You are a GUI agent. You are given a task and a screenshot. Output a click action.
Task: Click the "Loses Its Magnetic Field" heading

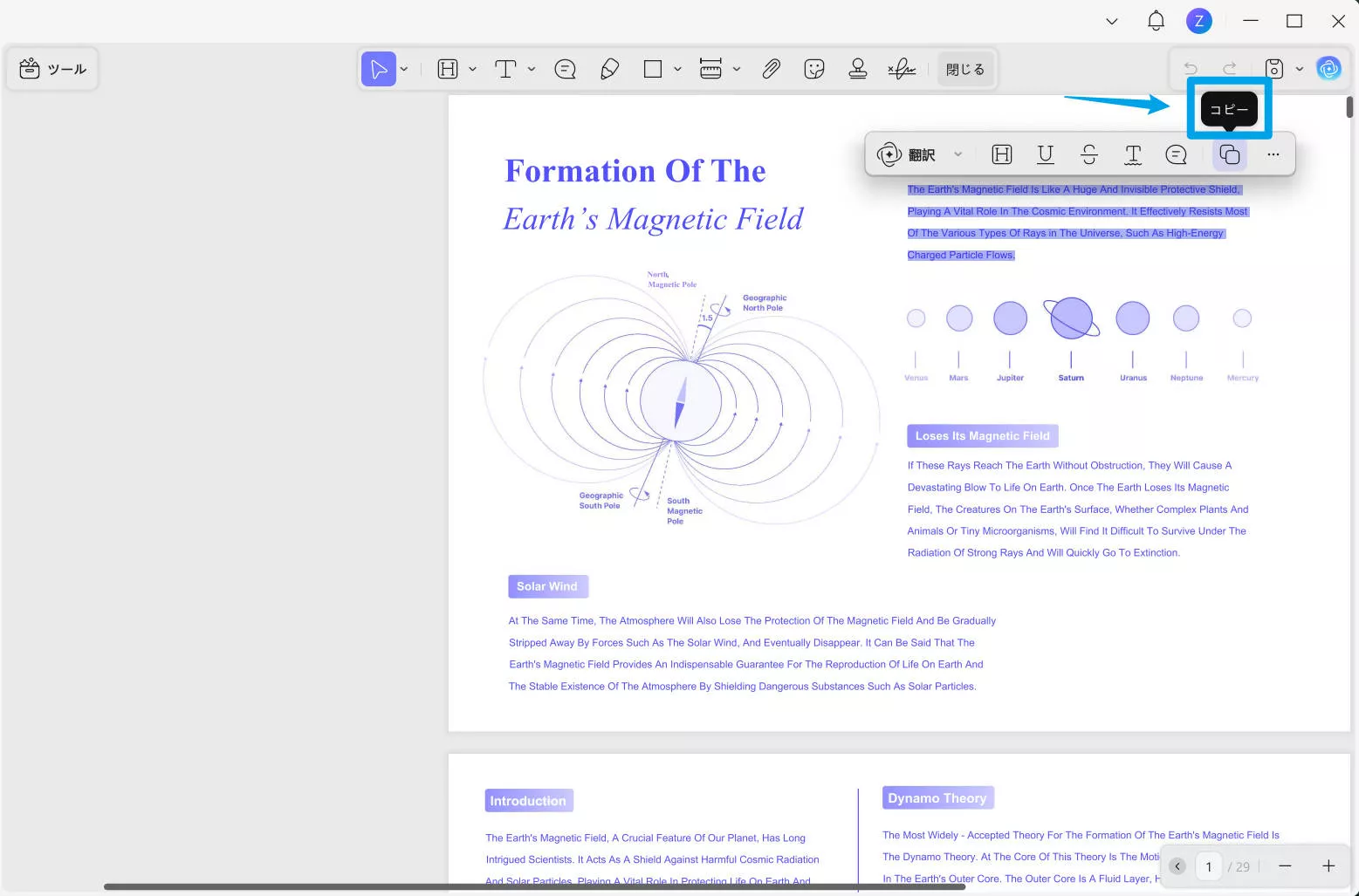pyautogui.click(x=983, y=436)
